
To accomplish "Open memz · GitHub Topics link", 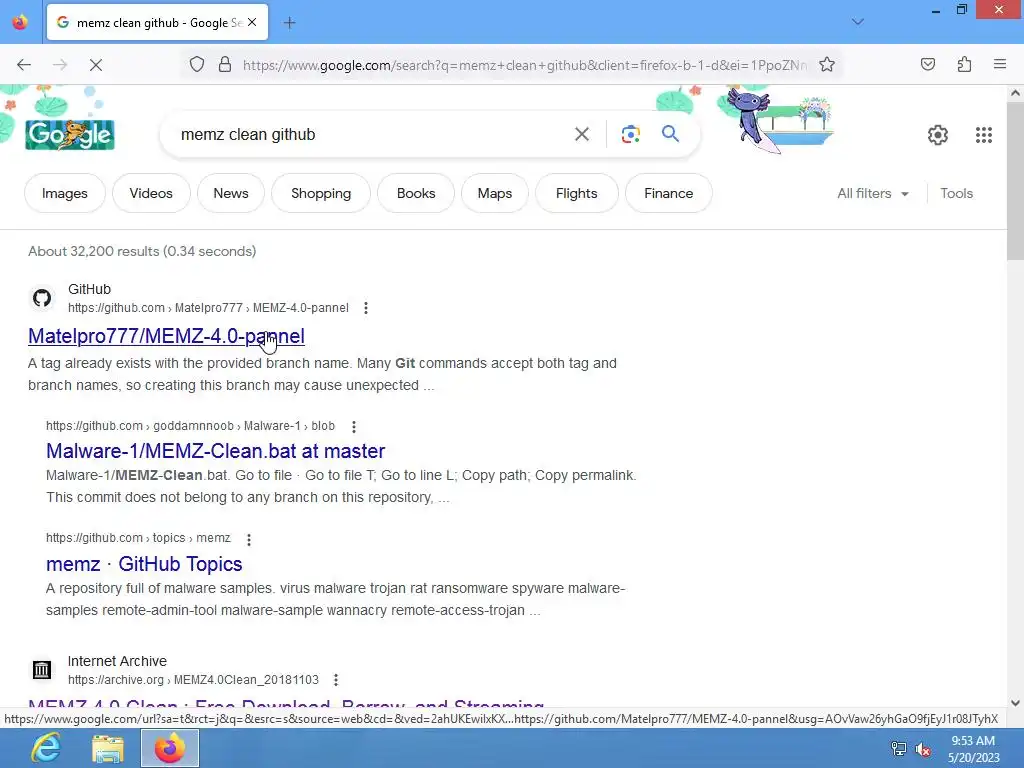I will [144, 564].
